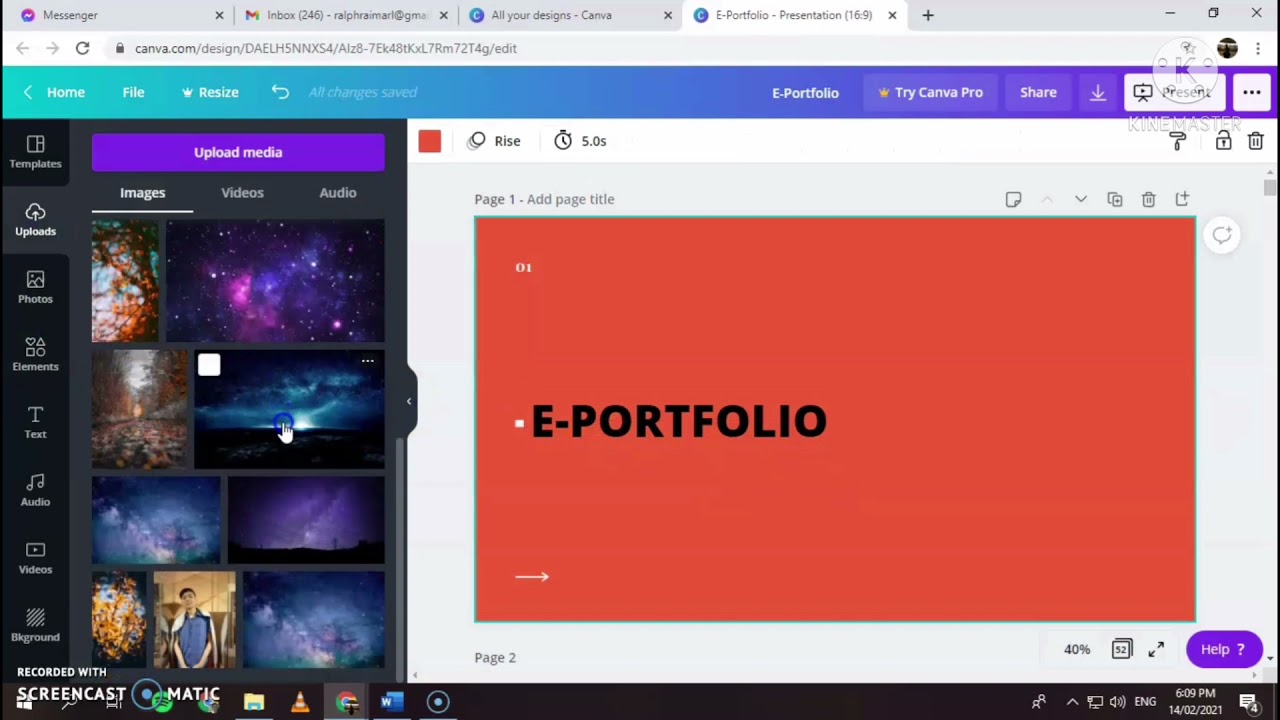Click the E-Portfolio design title
Viewport: 1280px width, 720px height.
coord(805,92)
